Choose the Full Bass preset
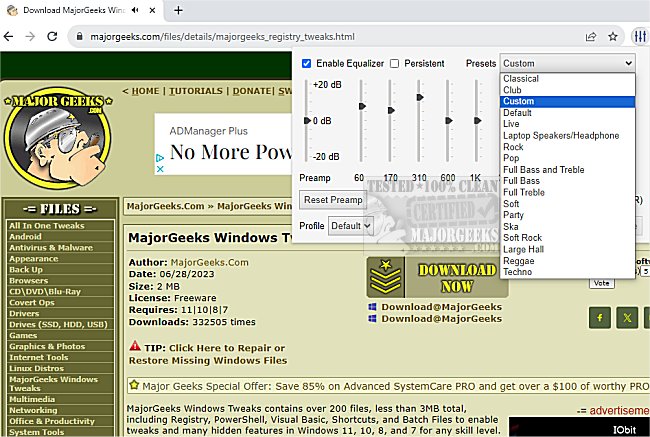The height and width of the screenshot is (437, 650). tap(568, 181)
